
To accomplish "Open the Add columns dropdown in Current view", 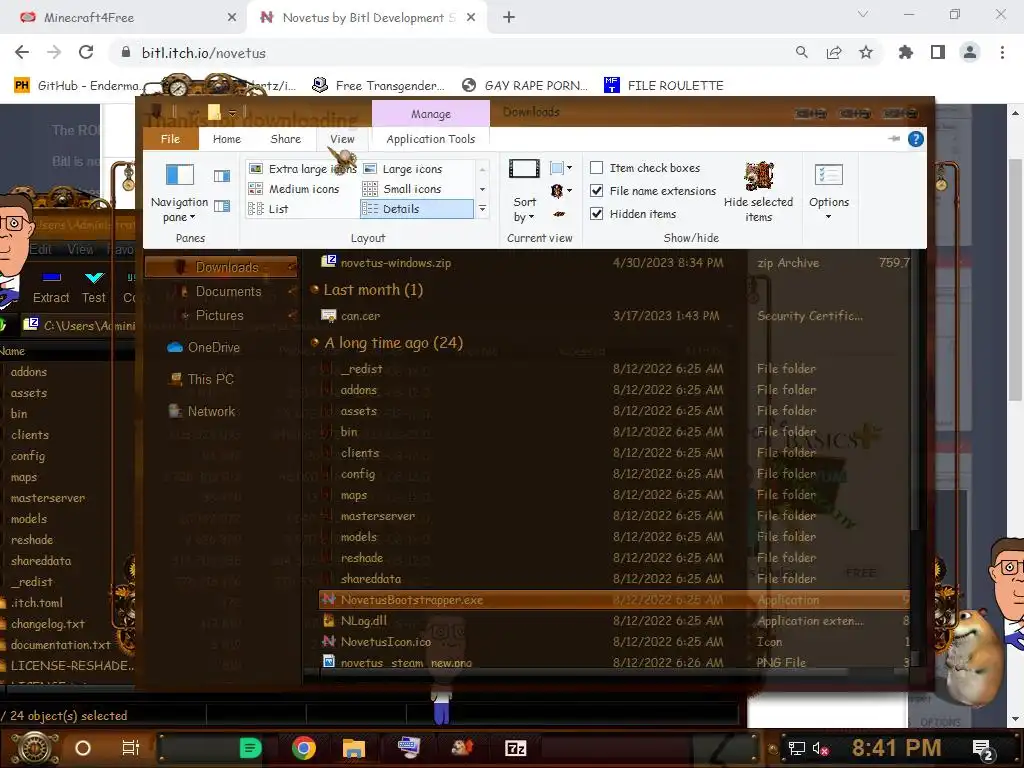I will [561, 191].
